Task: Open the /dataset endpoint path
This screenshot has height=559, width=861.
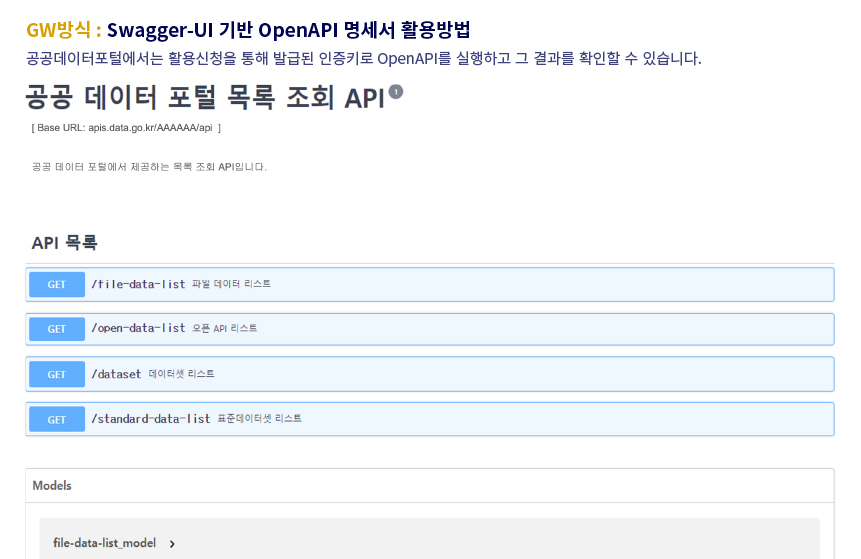Action: [116, 374]
